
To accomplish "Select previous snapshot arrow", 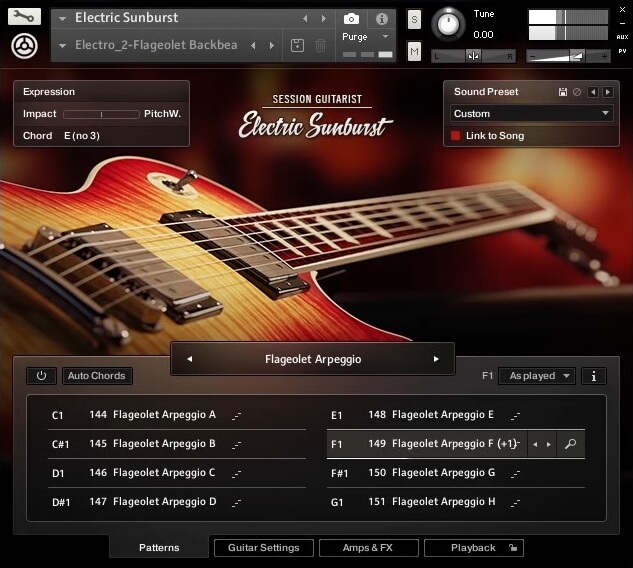I will click(x=253, y=45).
